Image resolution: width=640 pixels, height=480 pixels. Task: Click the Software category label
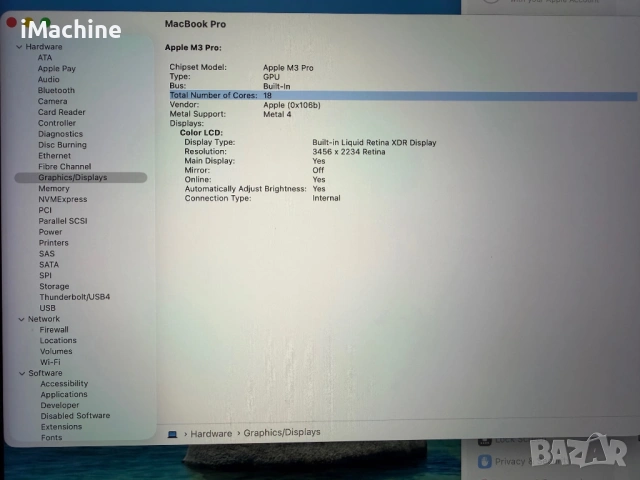click(x=45, y=373)
